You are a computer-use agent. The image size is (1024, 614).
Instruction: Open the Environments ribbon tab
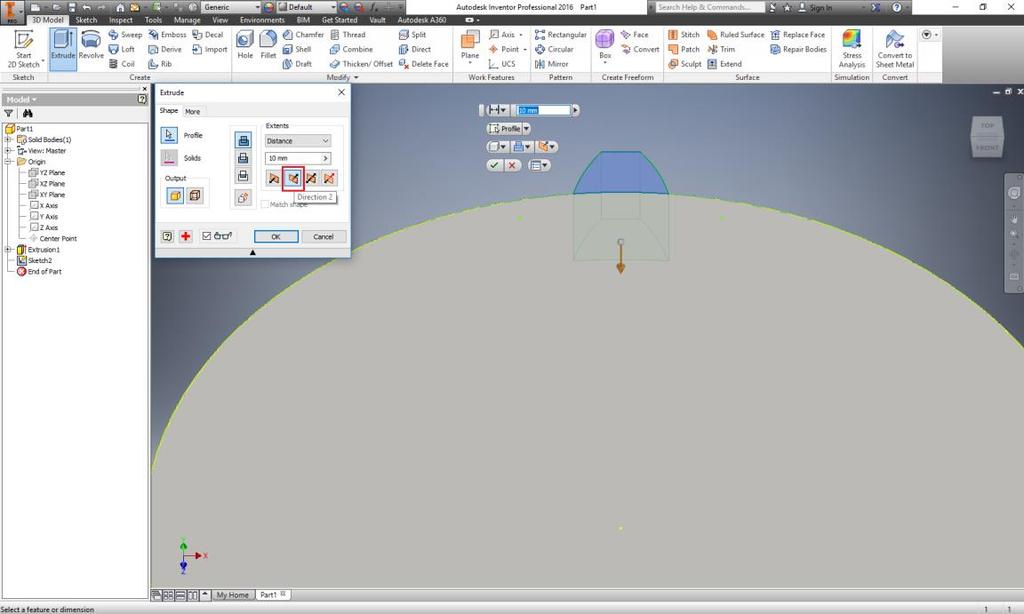click(x=262, y=20)
